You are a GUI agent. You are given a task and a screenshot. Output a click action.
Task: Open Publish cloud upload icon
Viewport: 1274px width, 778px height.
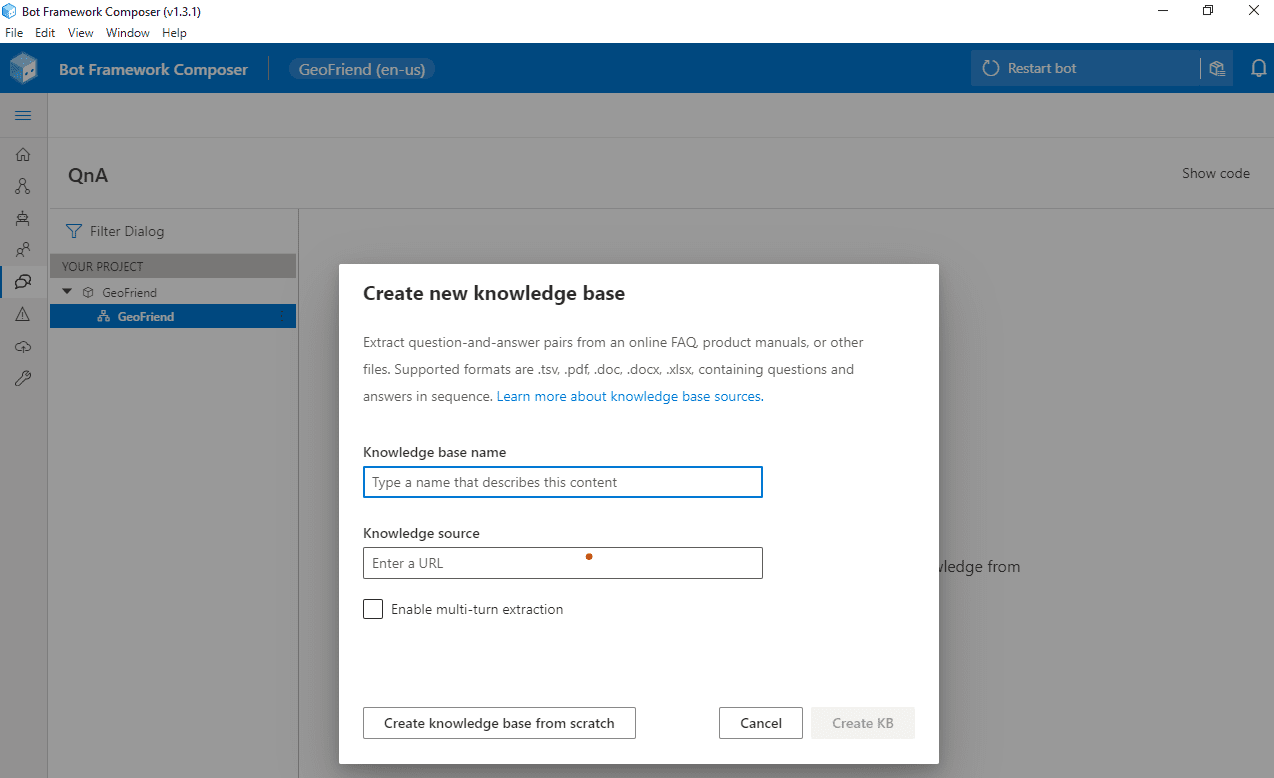pos(23,346)
